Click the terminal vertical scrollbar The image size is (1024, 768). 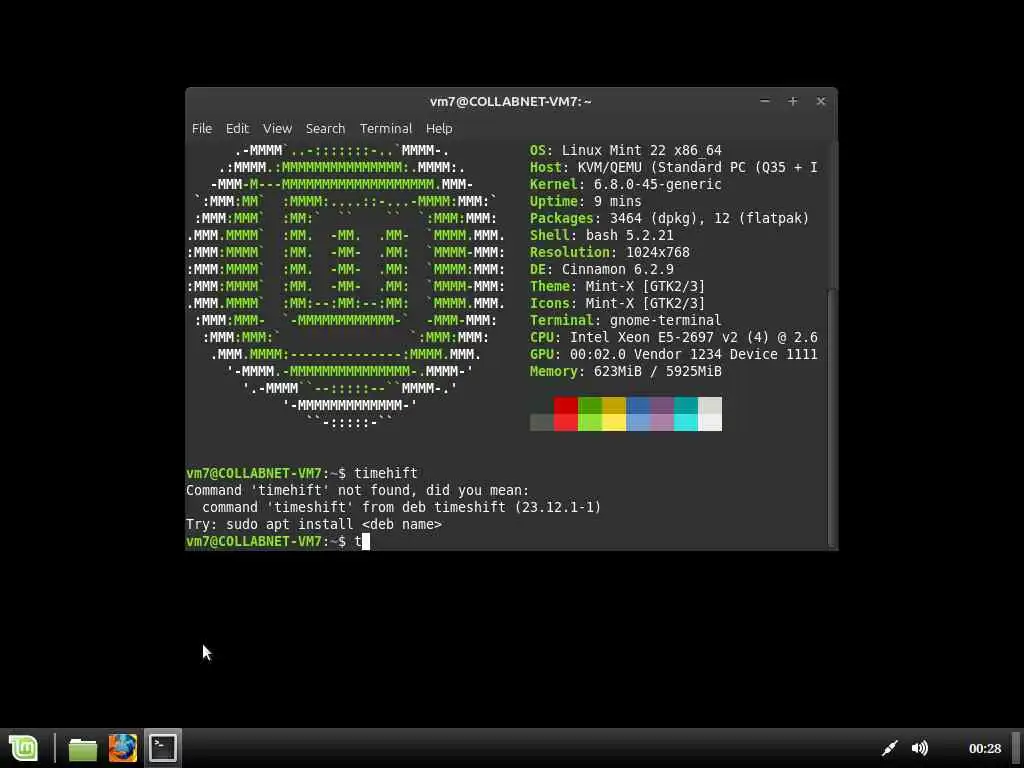coord(831,418)
